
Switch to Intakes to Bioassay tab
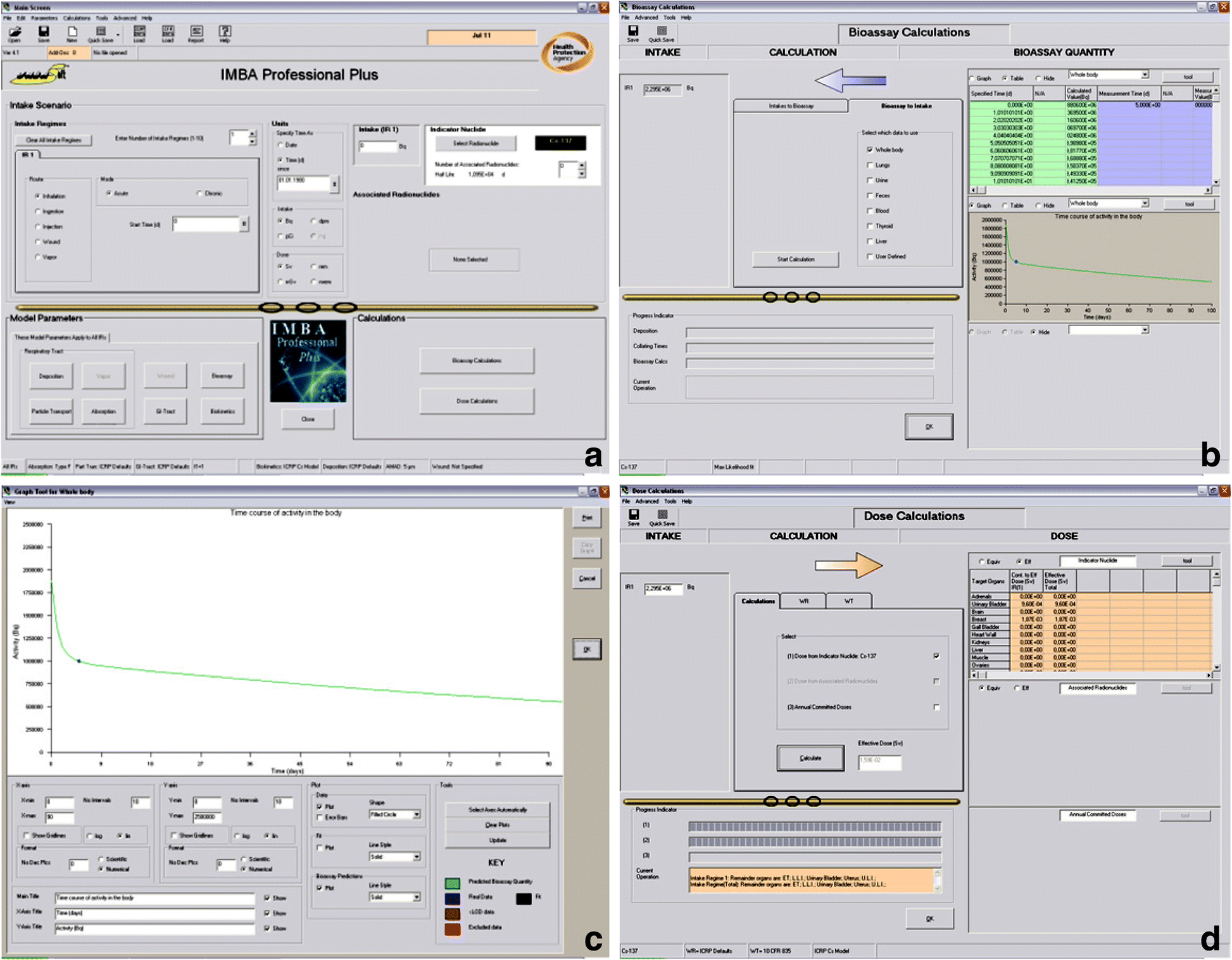coord(791,106)
